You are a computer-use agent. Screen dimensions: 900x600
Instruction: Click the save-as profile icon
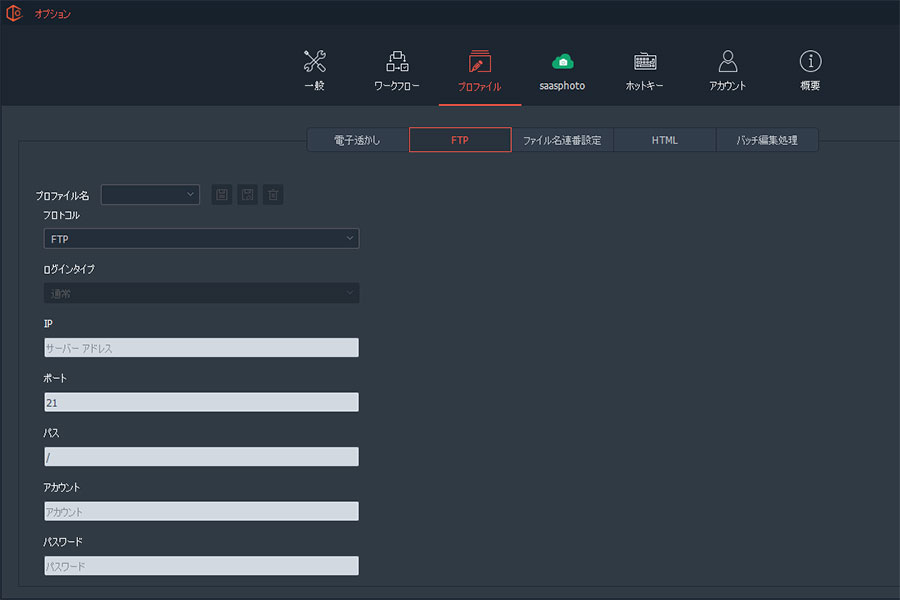[x=247, y=195]
